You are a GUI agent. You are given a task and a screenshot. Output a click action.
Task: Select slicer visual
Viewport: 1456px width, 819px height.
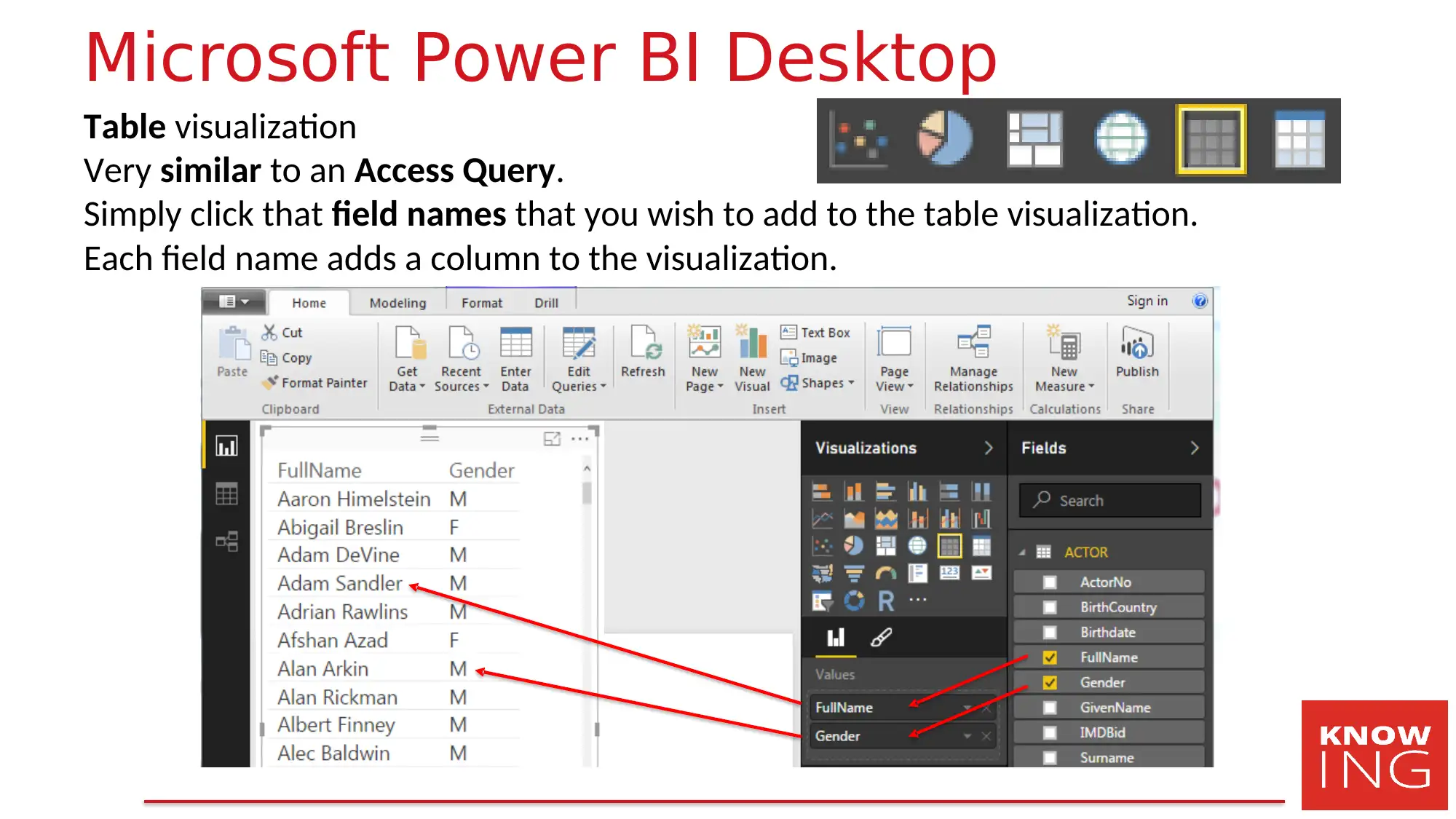(822, 601)
